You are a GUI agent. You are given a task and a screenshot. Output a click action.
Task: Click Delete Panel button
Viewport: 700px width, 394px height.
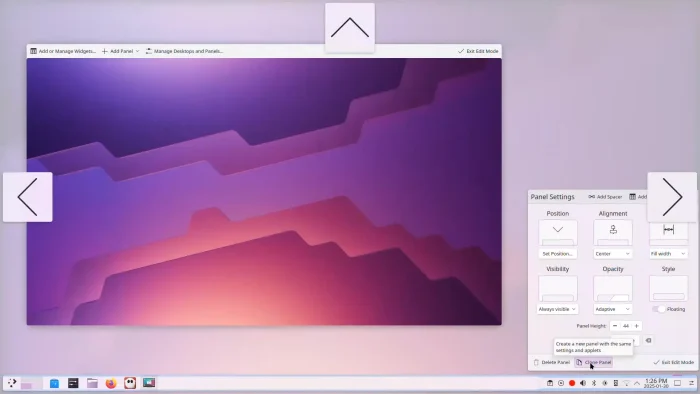pos(551,362)
